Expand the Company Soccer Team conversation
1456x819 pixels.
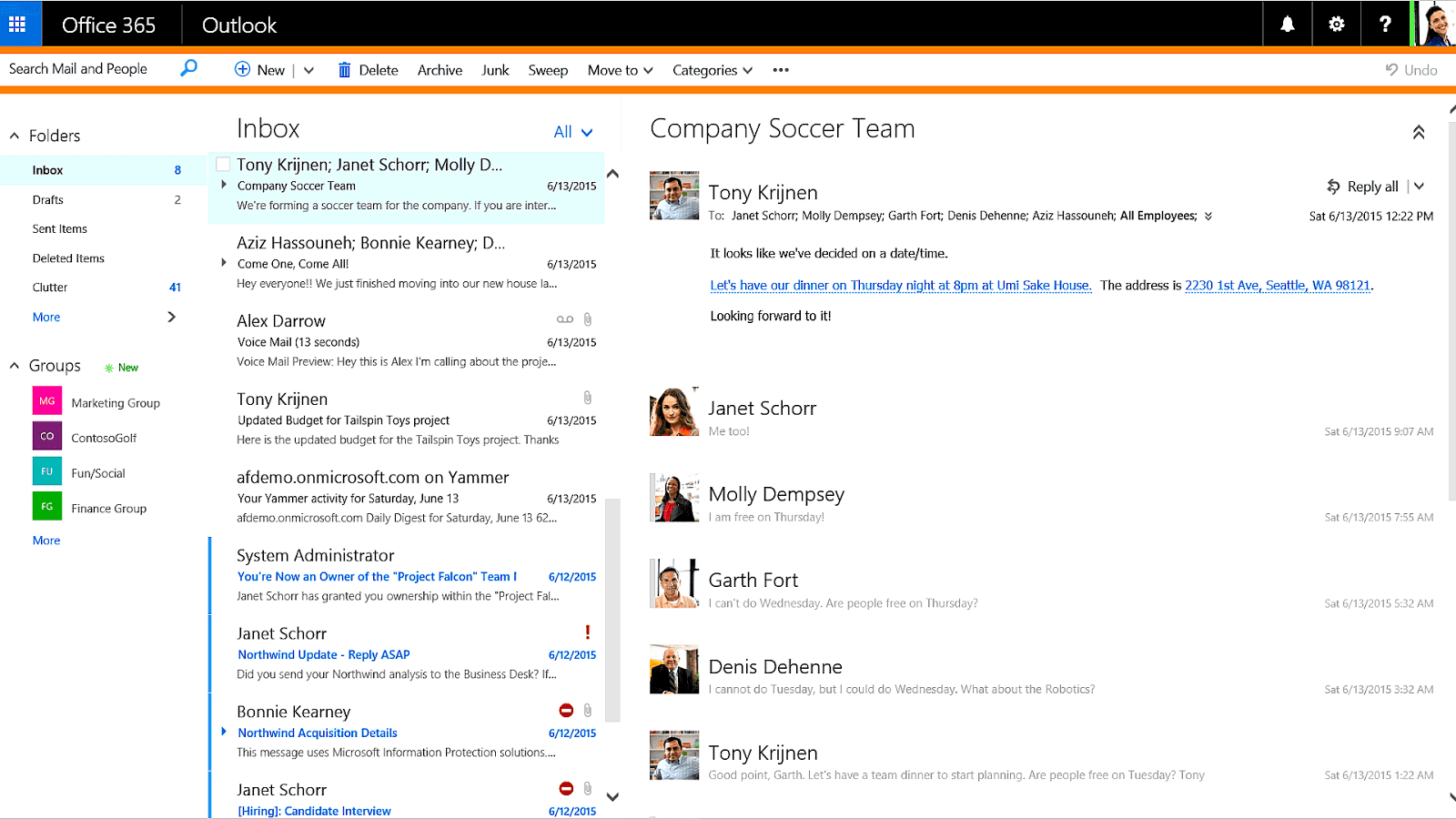pyautogui.click(x=224, y=185)
